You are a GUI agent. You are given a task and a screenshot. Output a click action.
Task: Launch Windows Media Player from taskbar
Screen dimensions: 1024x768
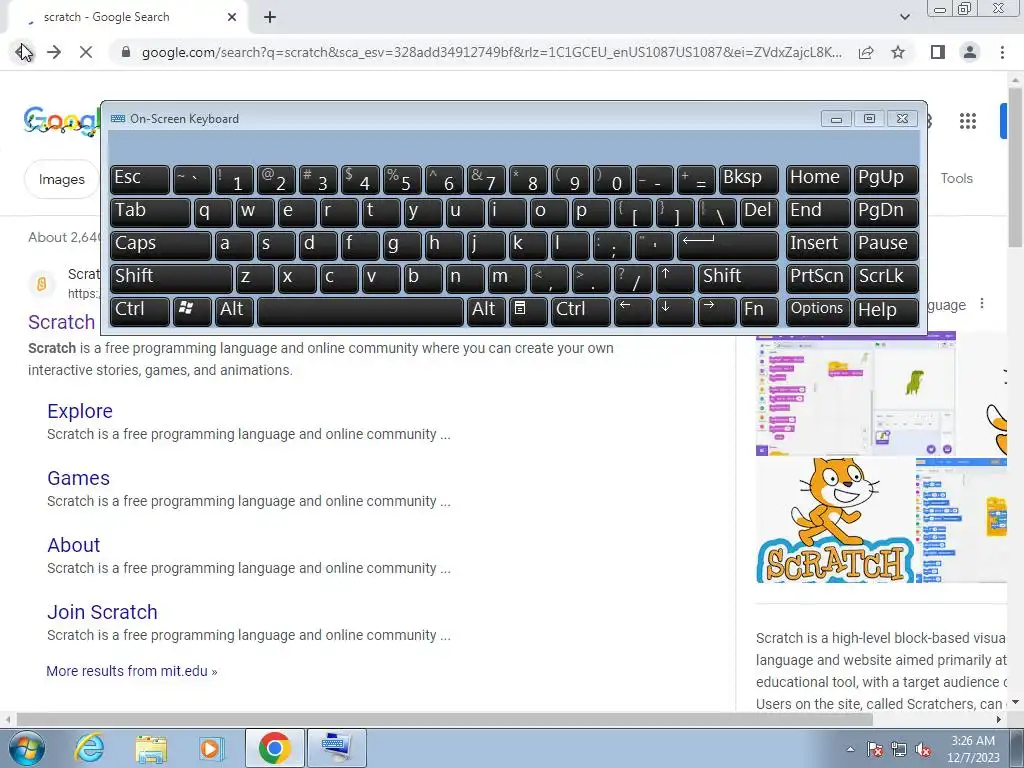(x=212, y=748)
